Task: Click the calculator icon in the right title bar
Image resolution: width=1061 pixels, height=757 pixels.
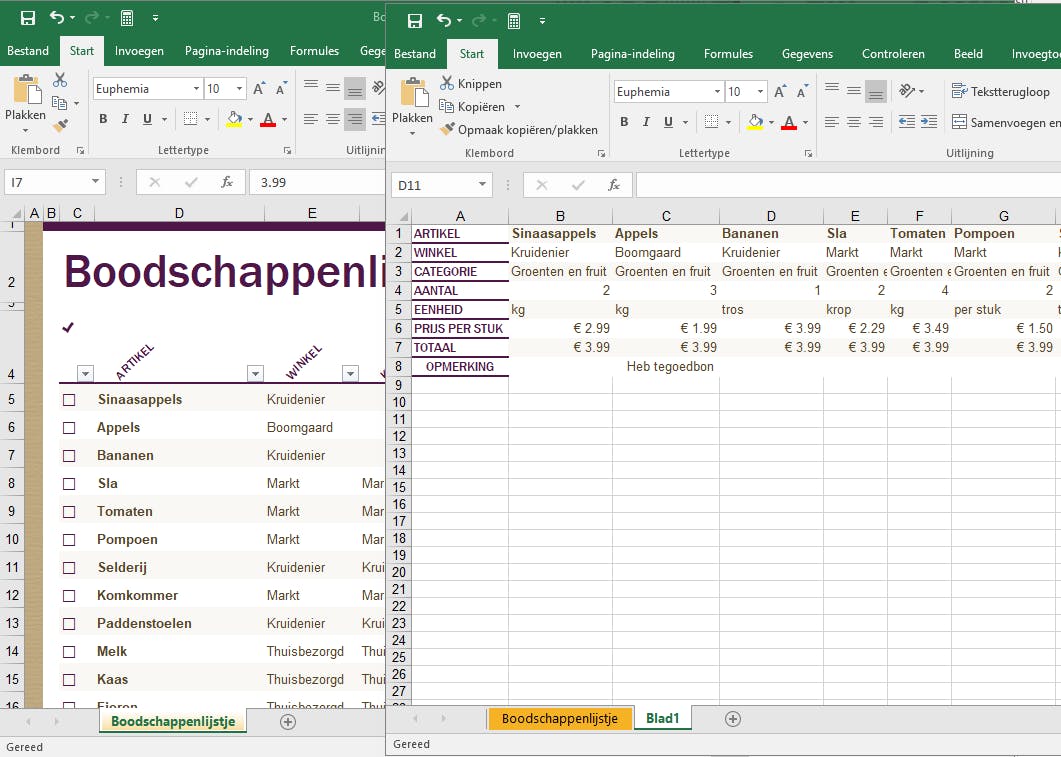Action: [x=513, y=21]
